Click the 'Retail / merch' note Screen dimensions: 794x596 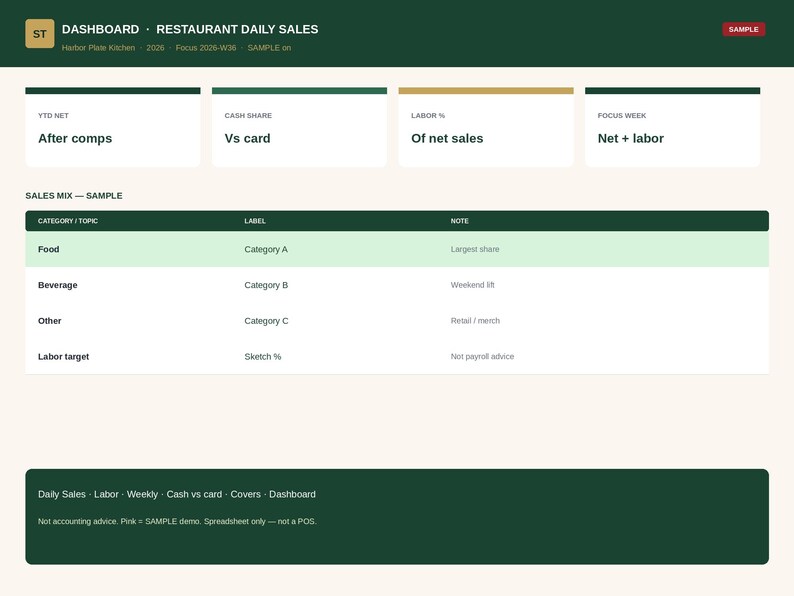pyautogui.click(x=475, y=321)
